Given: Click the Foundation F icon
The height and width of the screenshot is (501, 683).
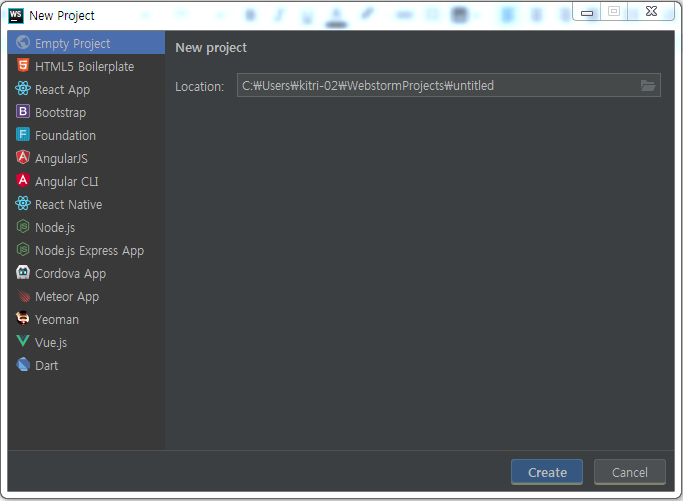Looking at the screenshot, I should pyautogui.click(x=23, y=135).
